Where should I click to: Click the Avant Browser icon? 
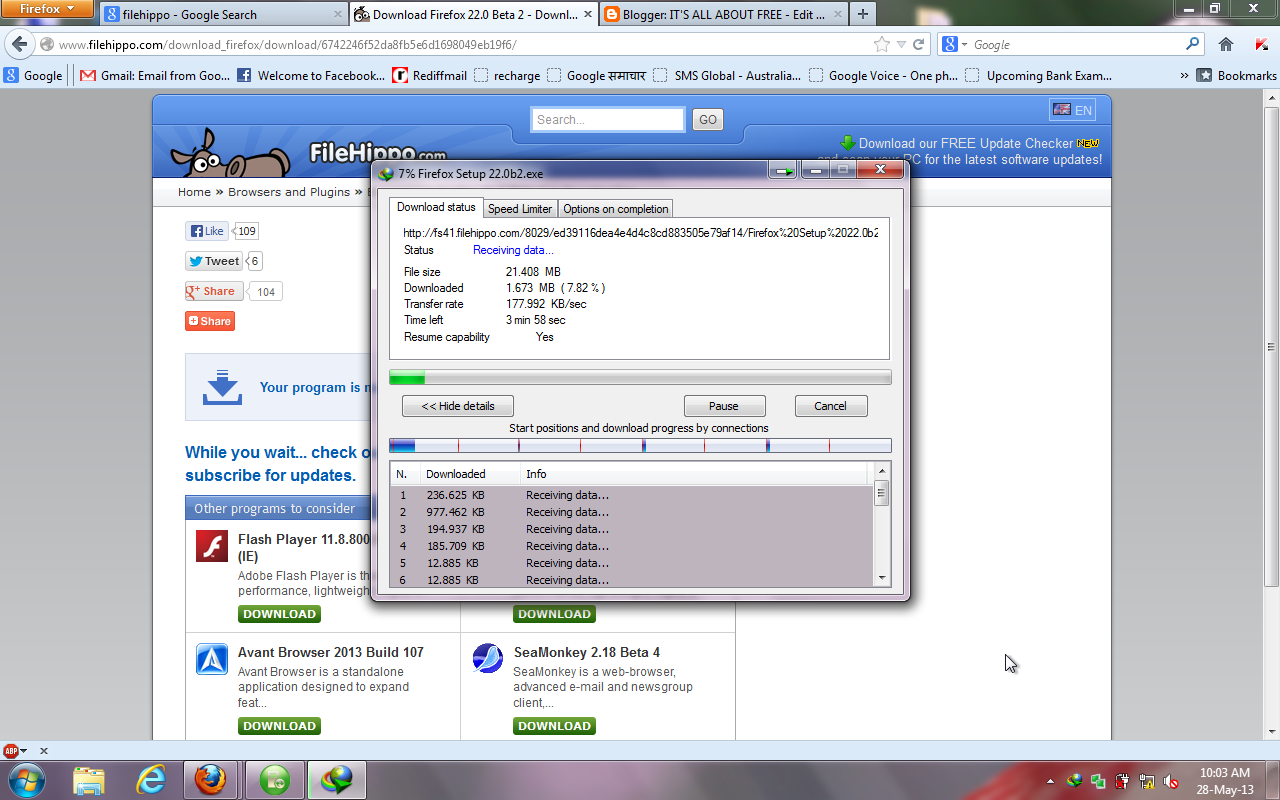pos(212,659)
